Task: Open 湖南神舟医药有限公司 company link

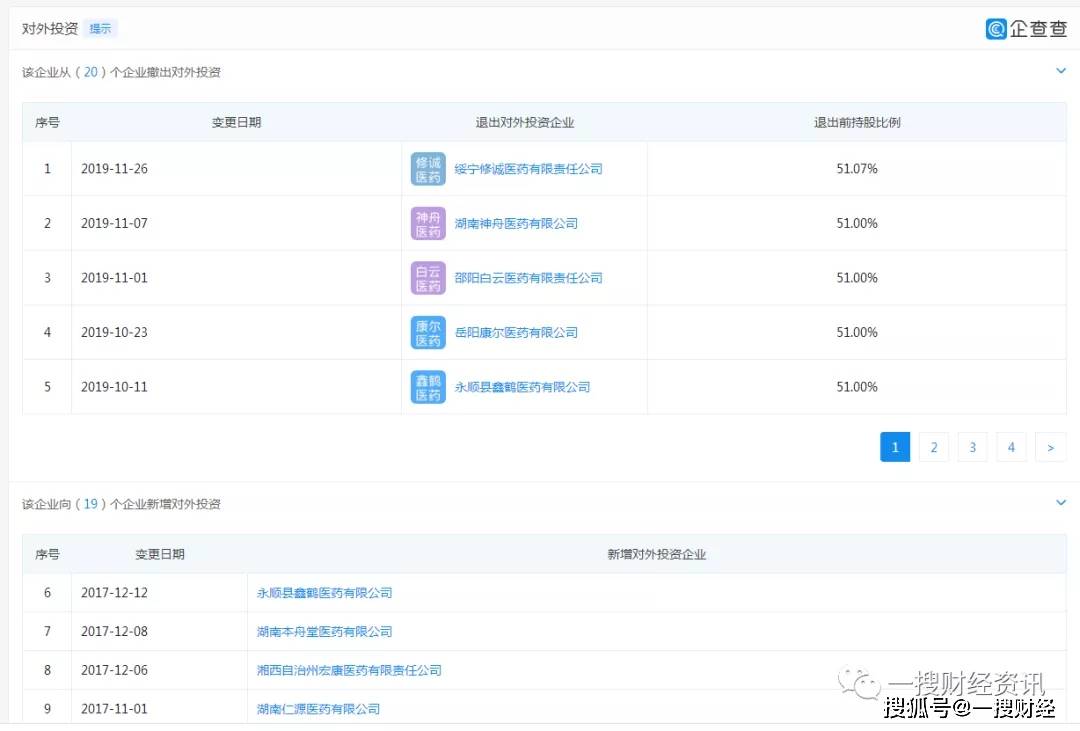Action: click(x=514, y=223)
